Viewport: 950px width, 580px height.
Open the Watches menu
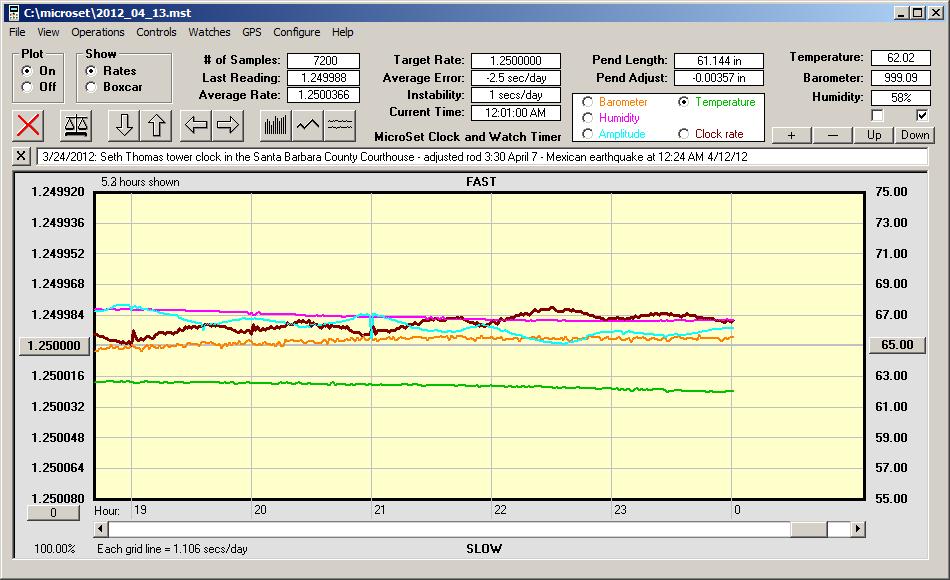click(209, 32)
